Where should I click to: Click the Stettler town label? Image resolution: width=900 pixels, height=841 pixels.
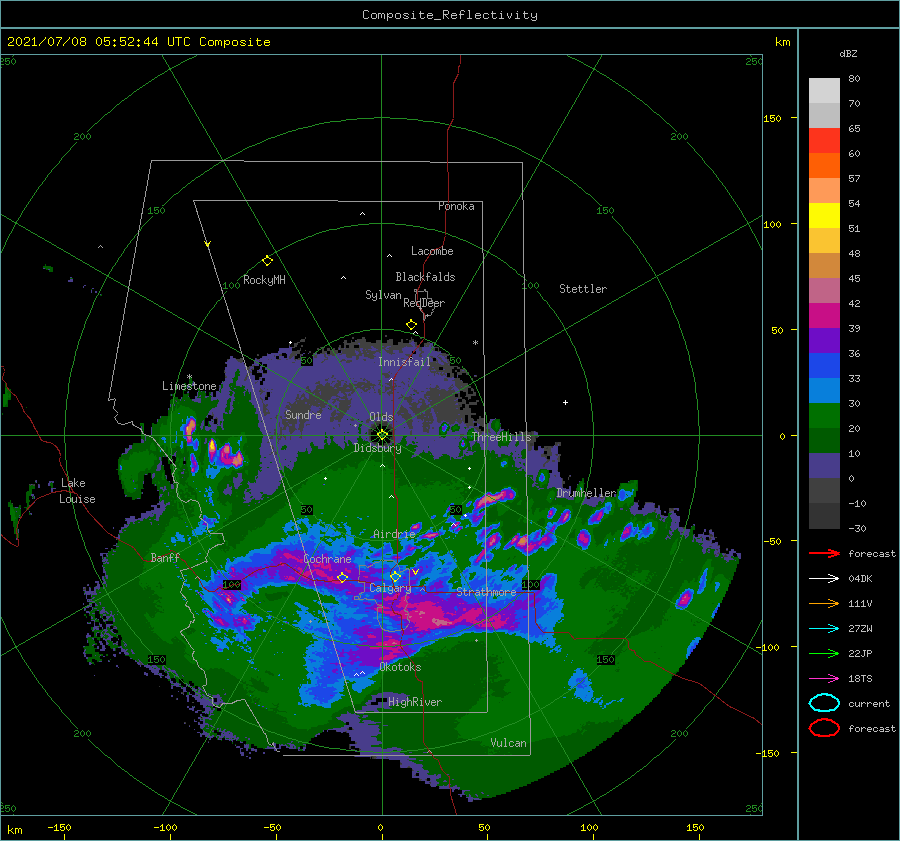pyautogui.click(x=583, y=289)
